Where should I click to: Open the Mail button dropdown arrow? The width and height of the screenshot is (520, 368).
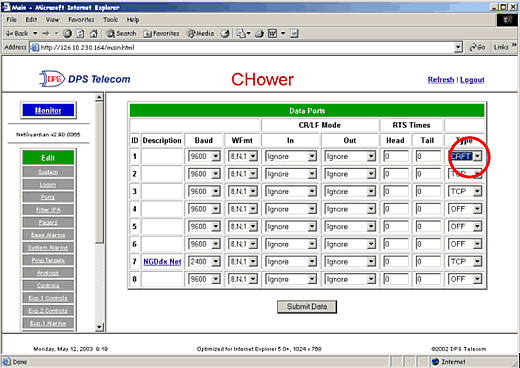pyautogui.click(x=249, y=33)
